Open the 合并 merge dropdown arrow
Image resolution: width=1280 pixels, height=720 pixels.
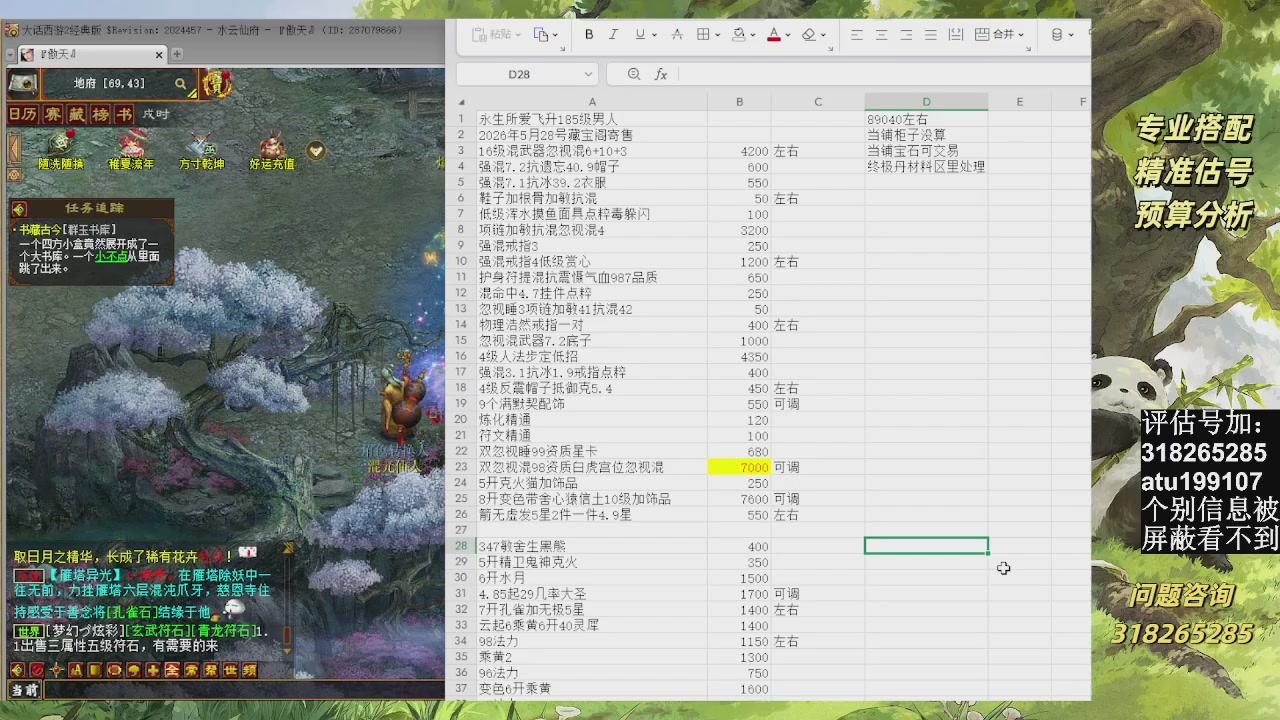(1022, 35)
